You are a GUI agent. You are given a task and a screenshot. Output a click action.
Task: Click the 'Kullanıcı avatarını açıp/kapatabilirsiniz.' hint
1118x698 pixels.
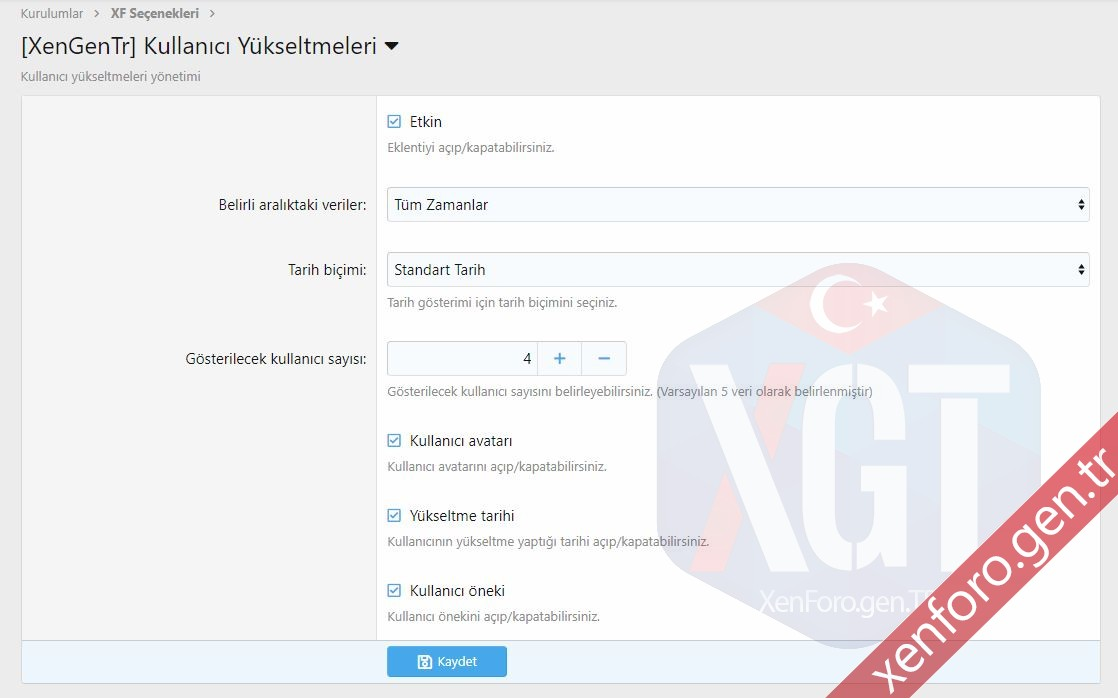[x=497, y=467]
